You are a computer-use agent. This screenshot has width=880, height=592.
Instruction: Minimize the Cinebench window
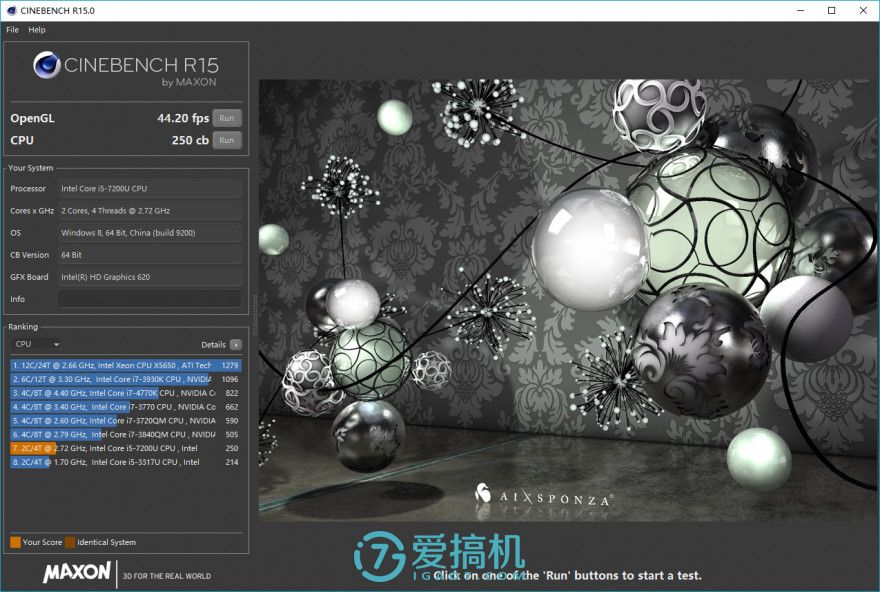point(801,11)
